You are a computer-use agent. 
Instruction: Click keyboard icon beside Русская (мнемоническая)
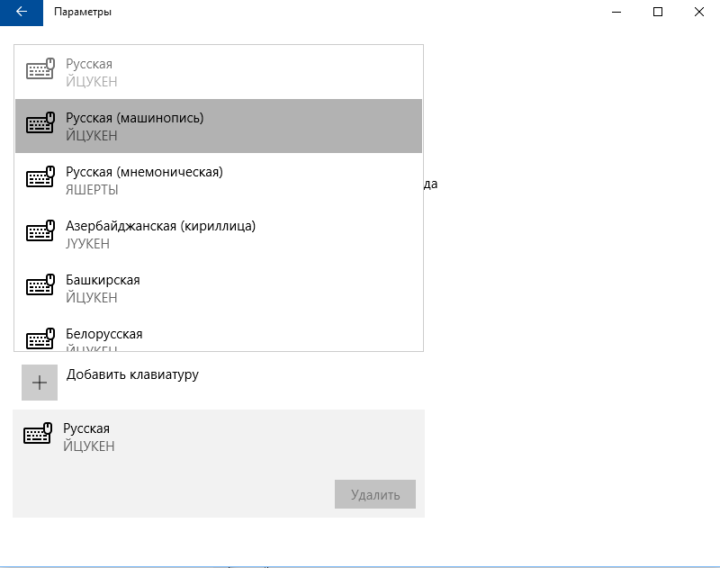[40, 180]
